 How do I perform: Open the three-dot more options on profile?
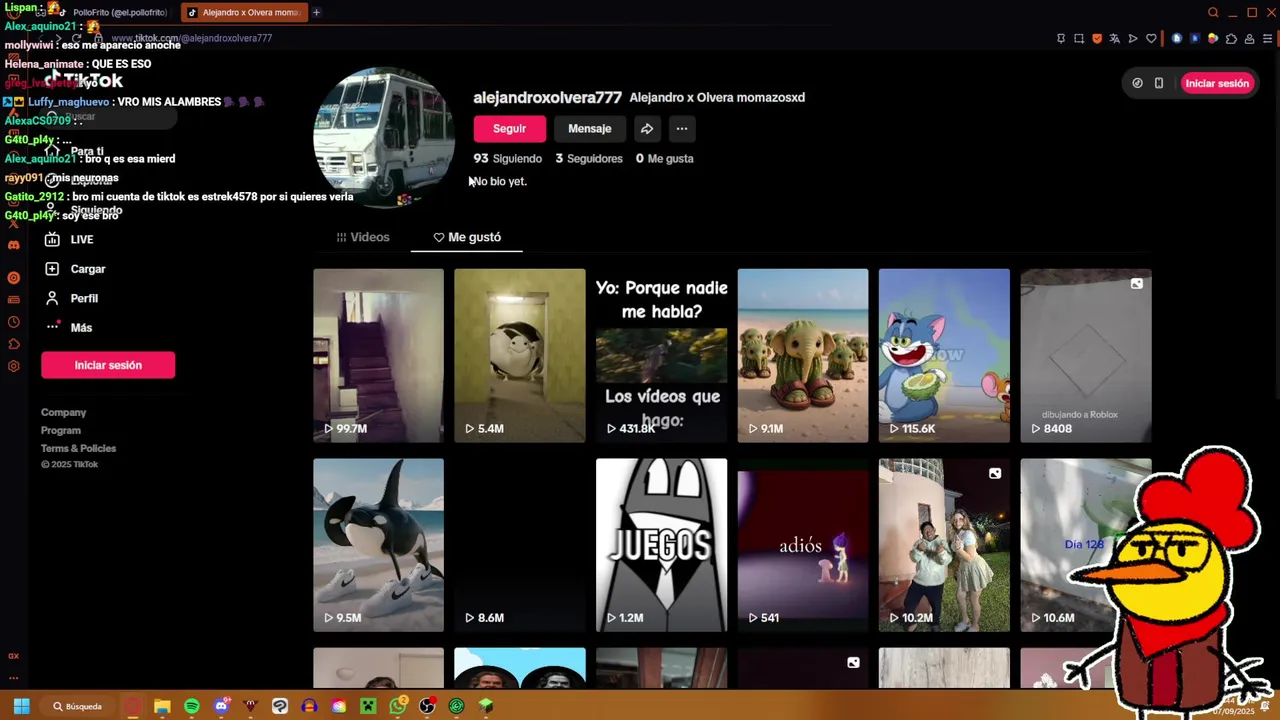click(681, 129)
